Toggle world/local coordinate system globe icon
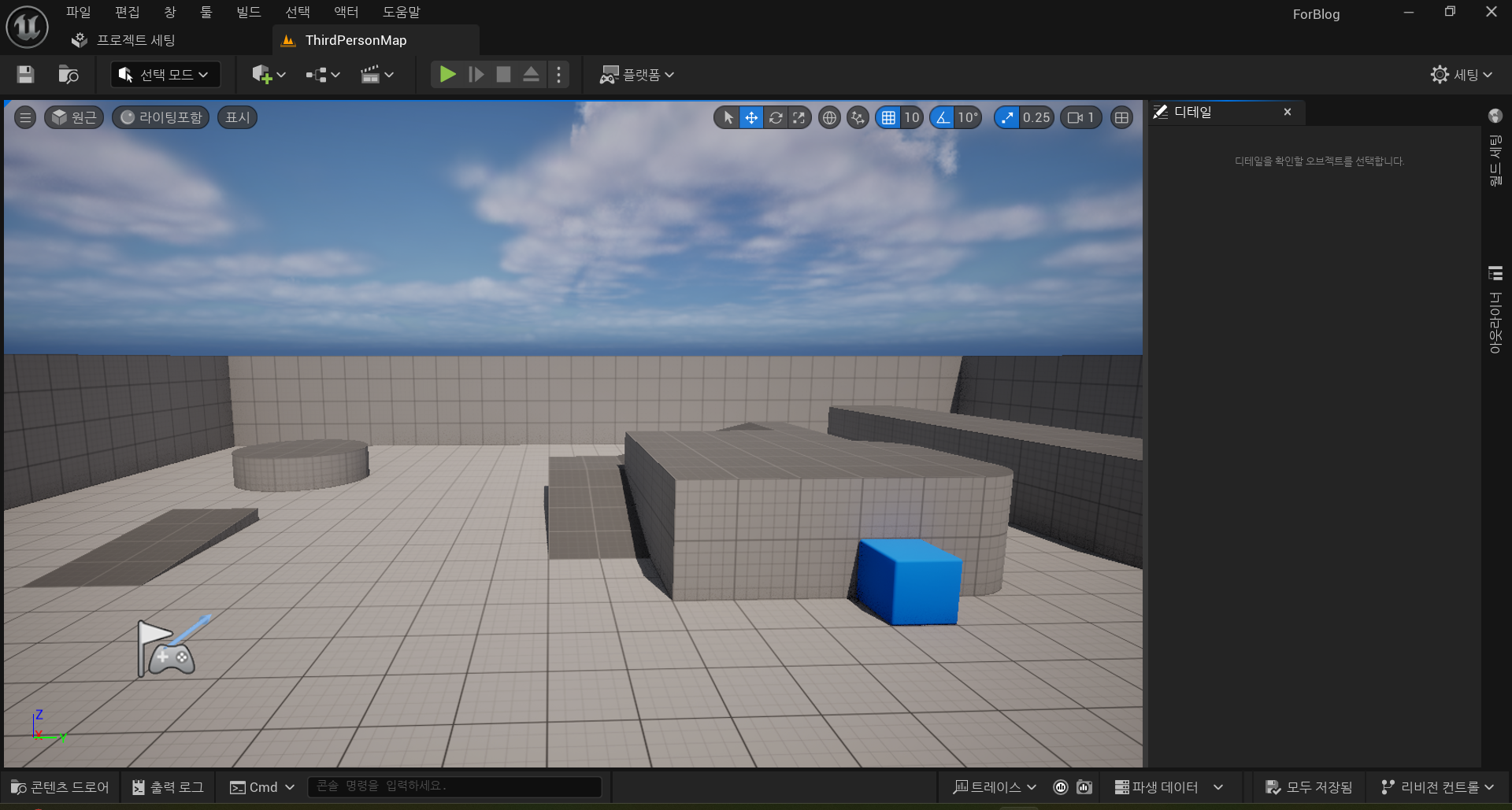 coord(829,117)
